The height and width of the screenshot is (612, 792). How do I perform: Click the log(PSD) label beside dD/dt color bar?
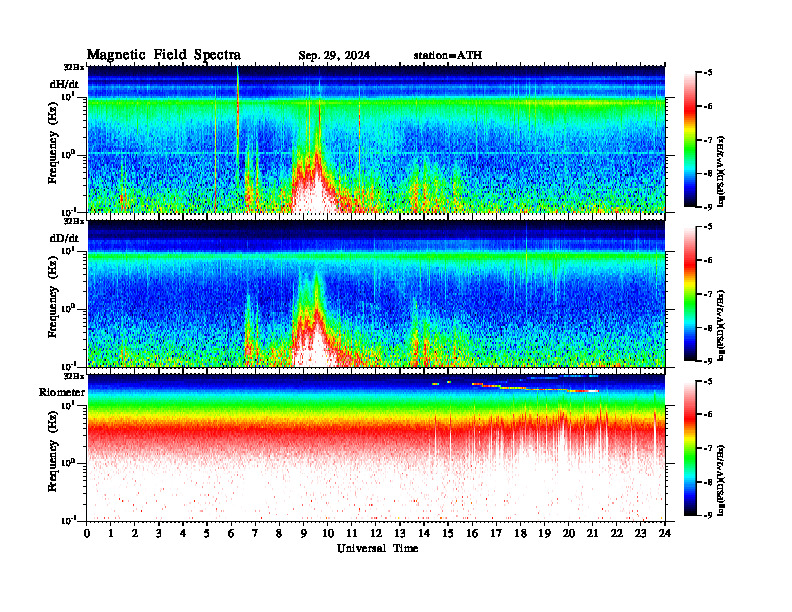[721, 326]
